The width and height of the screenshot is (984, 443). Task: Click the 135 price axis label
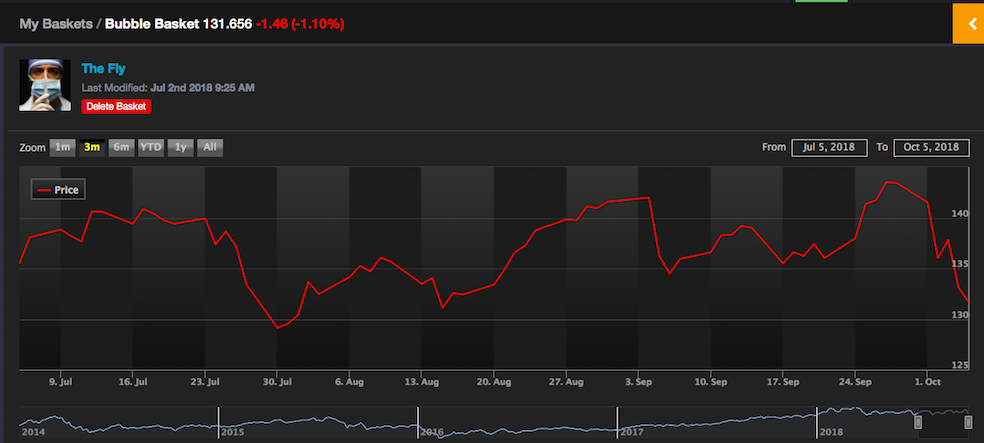960,264
